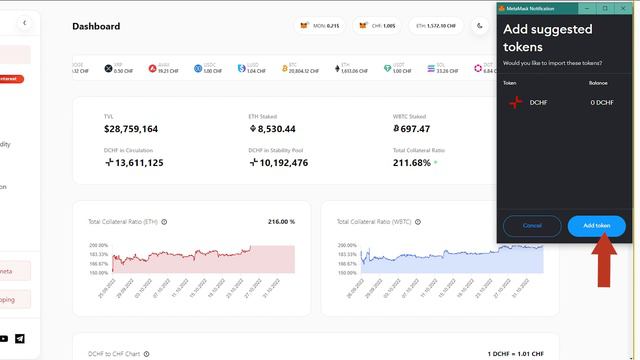Image resolution: width=640 pixels, height=360 pixels.
Task: Click the LUSD ticker icon
Action: 241,68
